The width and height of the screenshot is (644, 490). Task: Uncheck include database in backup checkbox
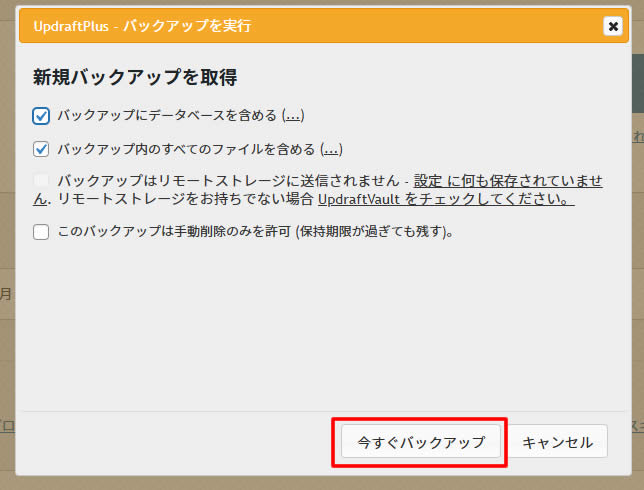(x=41, y=116)
